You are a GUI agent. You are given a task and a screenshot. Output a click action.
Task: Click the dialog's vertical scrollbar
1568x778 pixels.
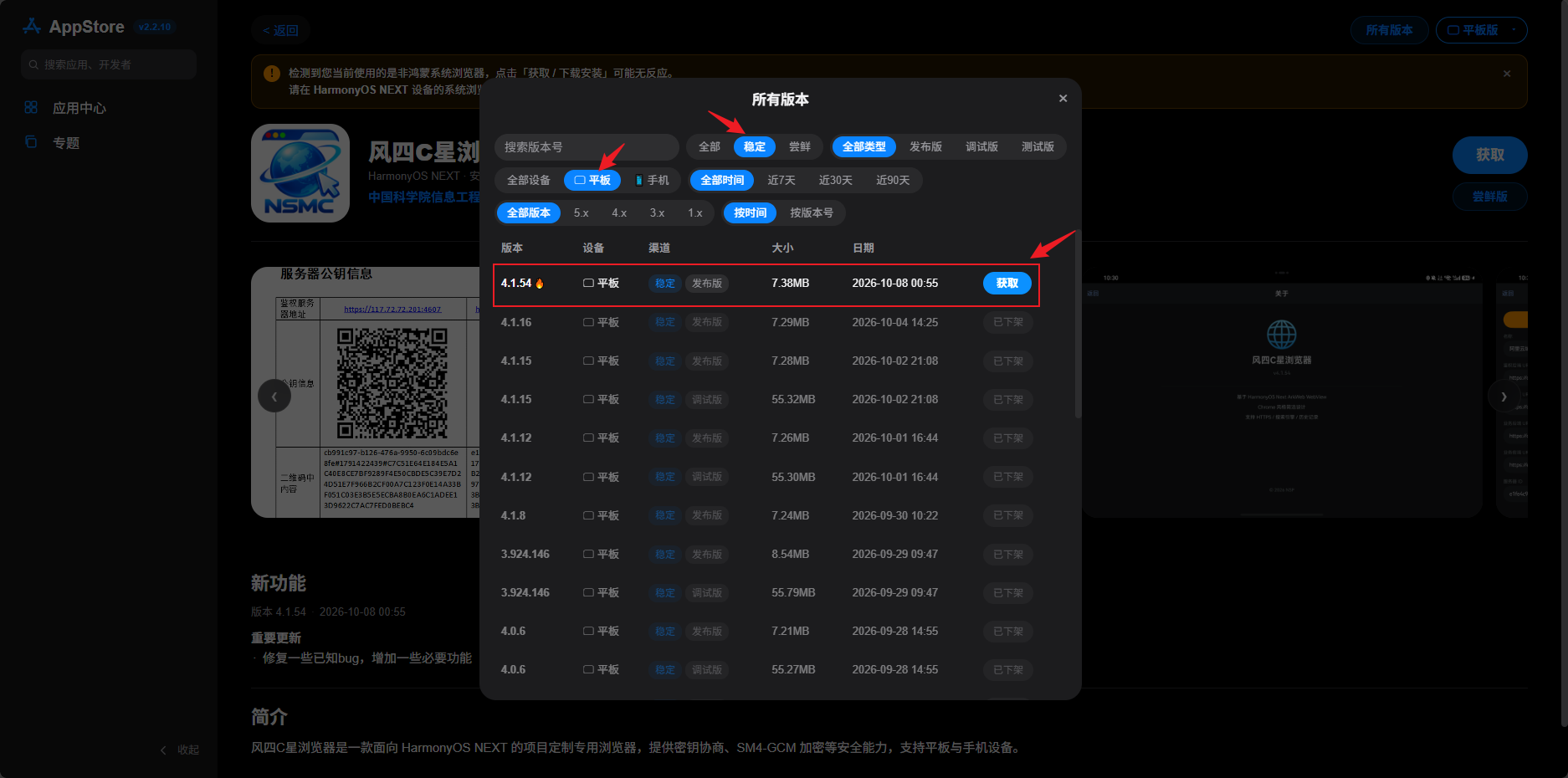(1078, 325)
